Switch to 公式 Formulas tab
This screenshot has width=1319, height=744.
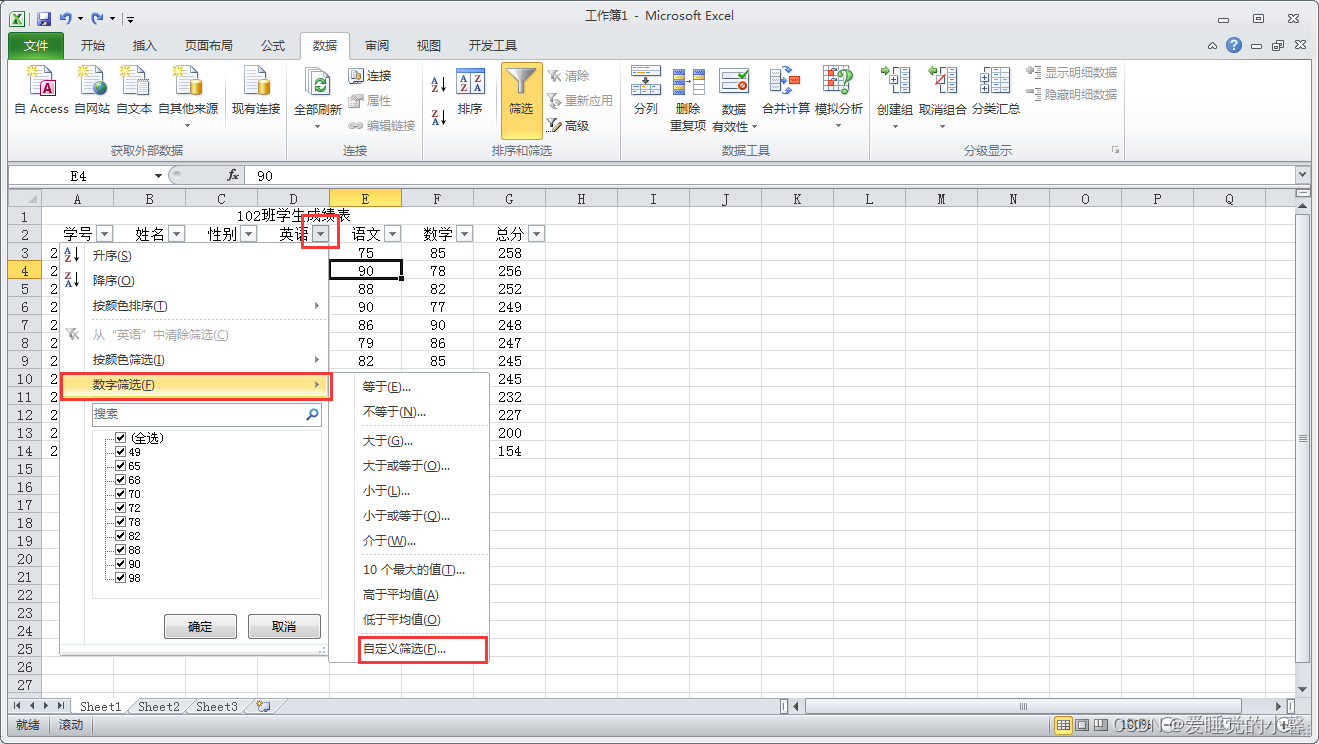273,45
